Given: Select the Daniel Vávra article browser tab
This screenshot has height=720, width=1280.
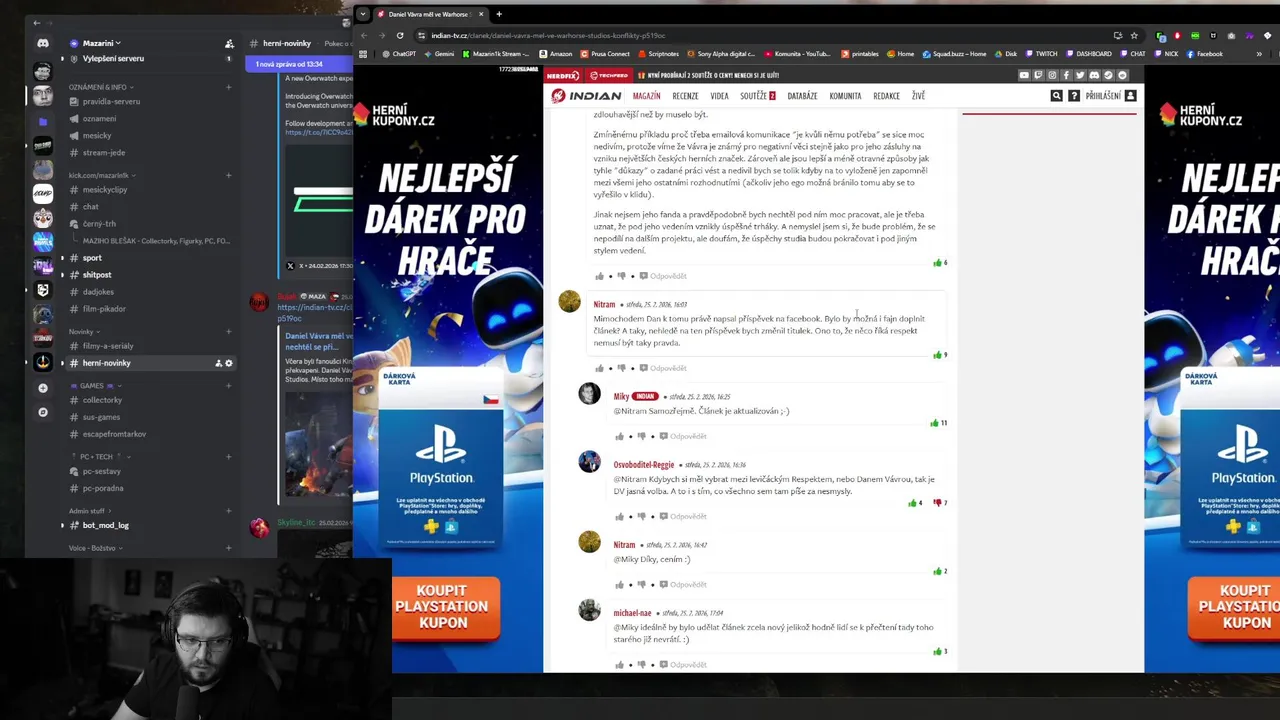Looking at the screenshot, I should pos(428,14).
